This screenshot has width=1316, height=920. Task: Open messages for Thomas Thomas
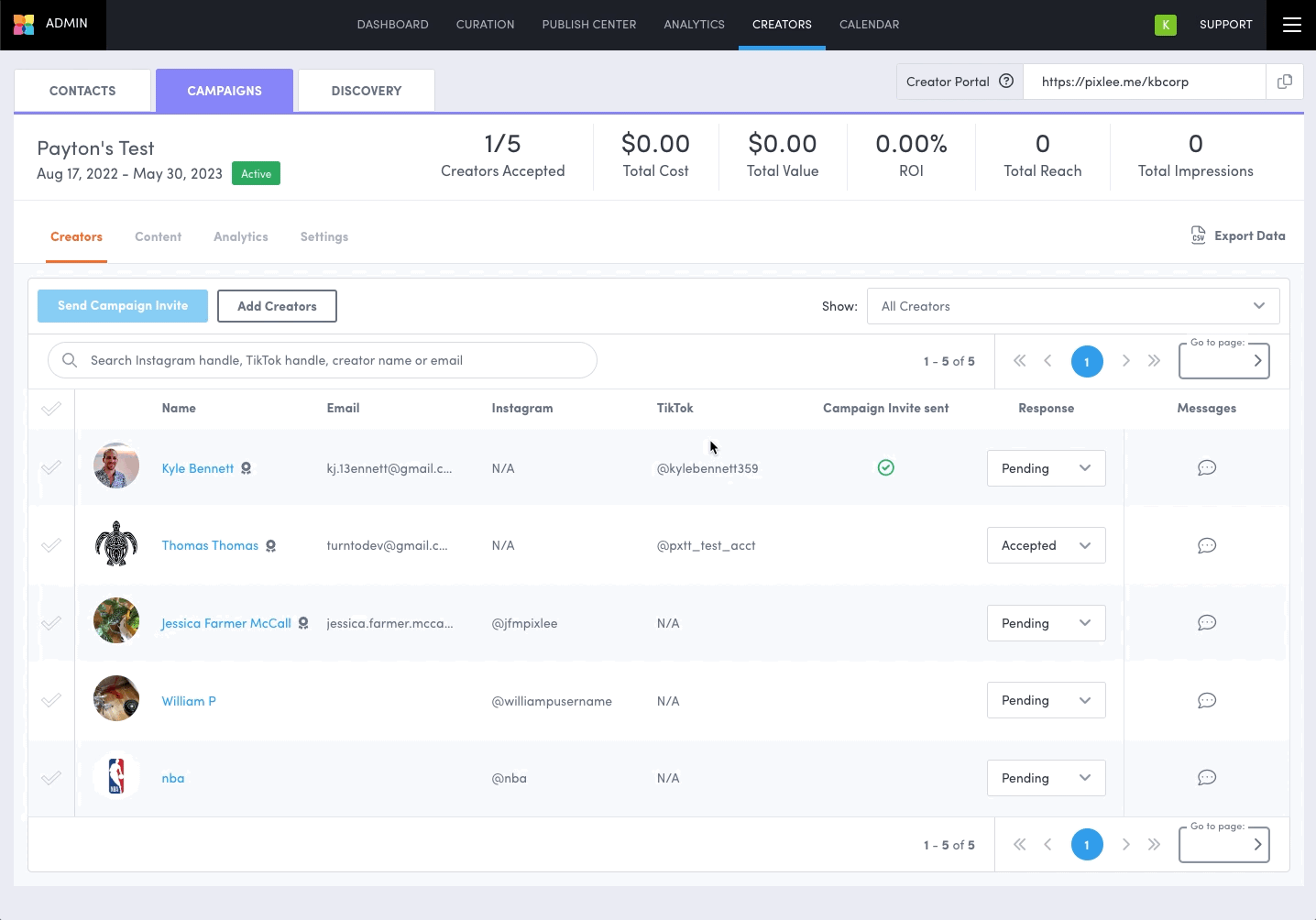tap(1206, 545)
